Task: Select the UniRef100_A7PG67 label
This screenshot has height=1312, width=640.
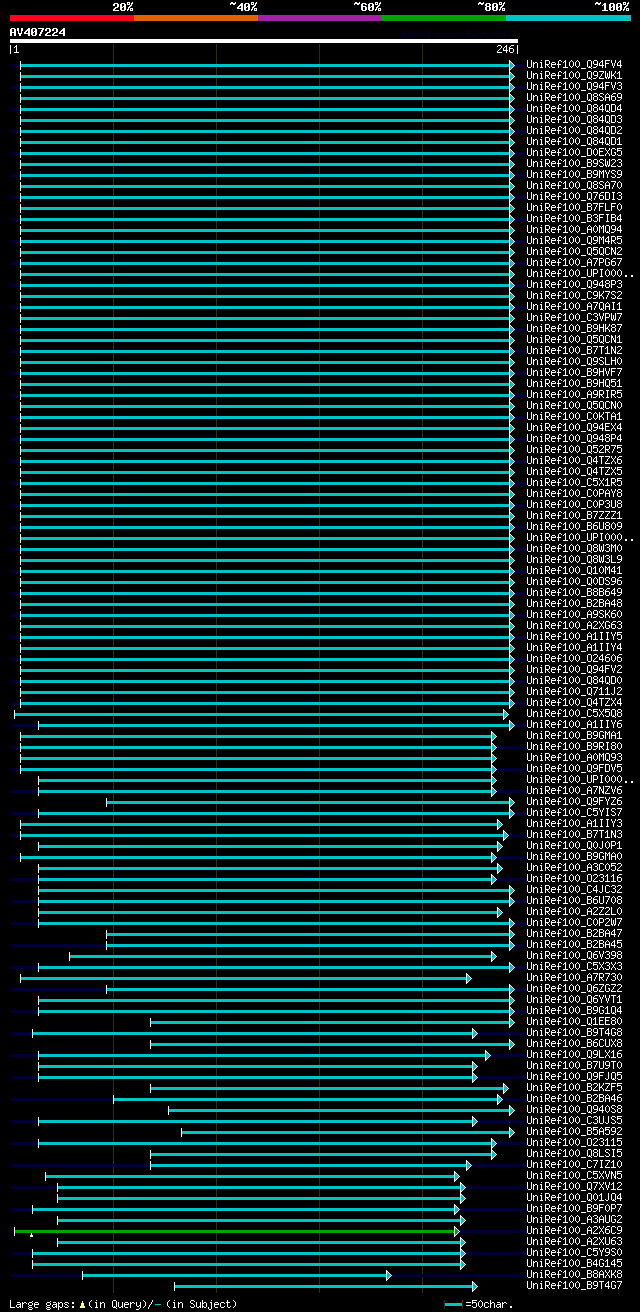Action: click(574, 263)
